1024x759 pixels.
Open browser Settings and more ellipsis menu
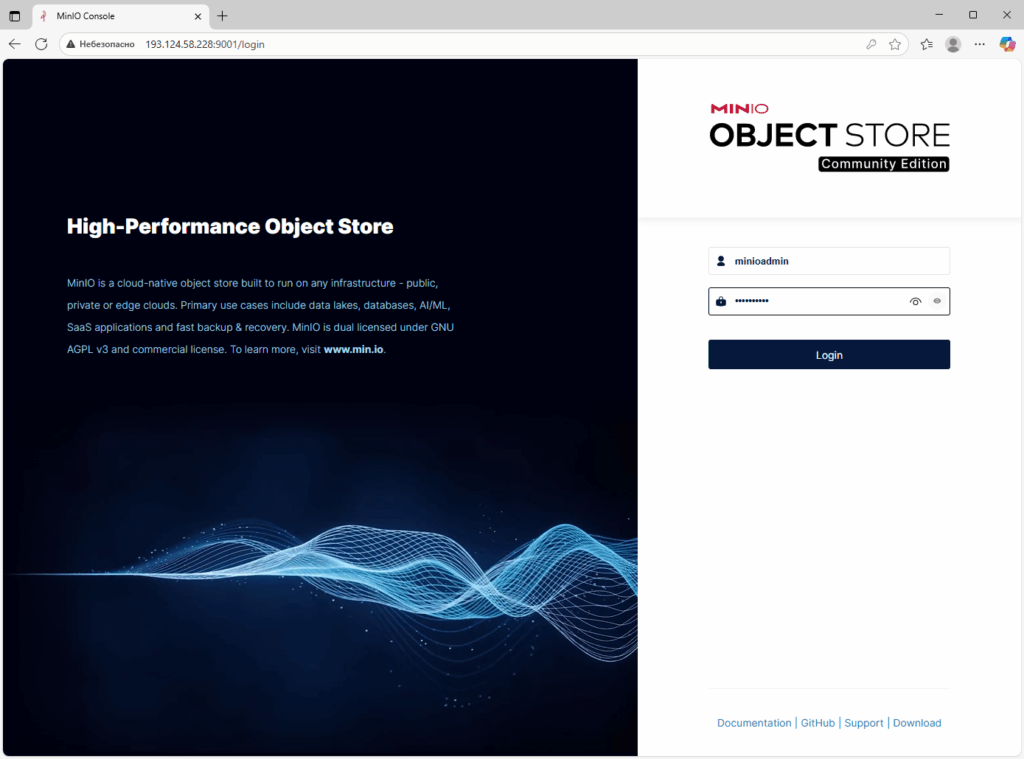(980, 44)
